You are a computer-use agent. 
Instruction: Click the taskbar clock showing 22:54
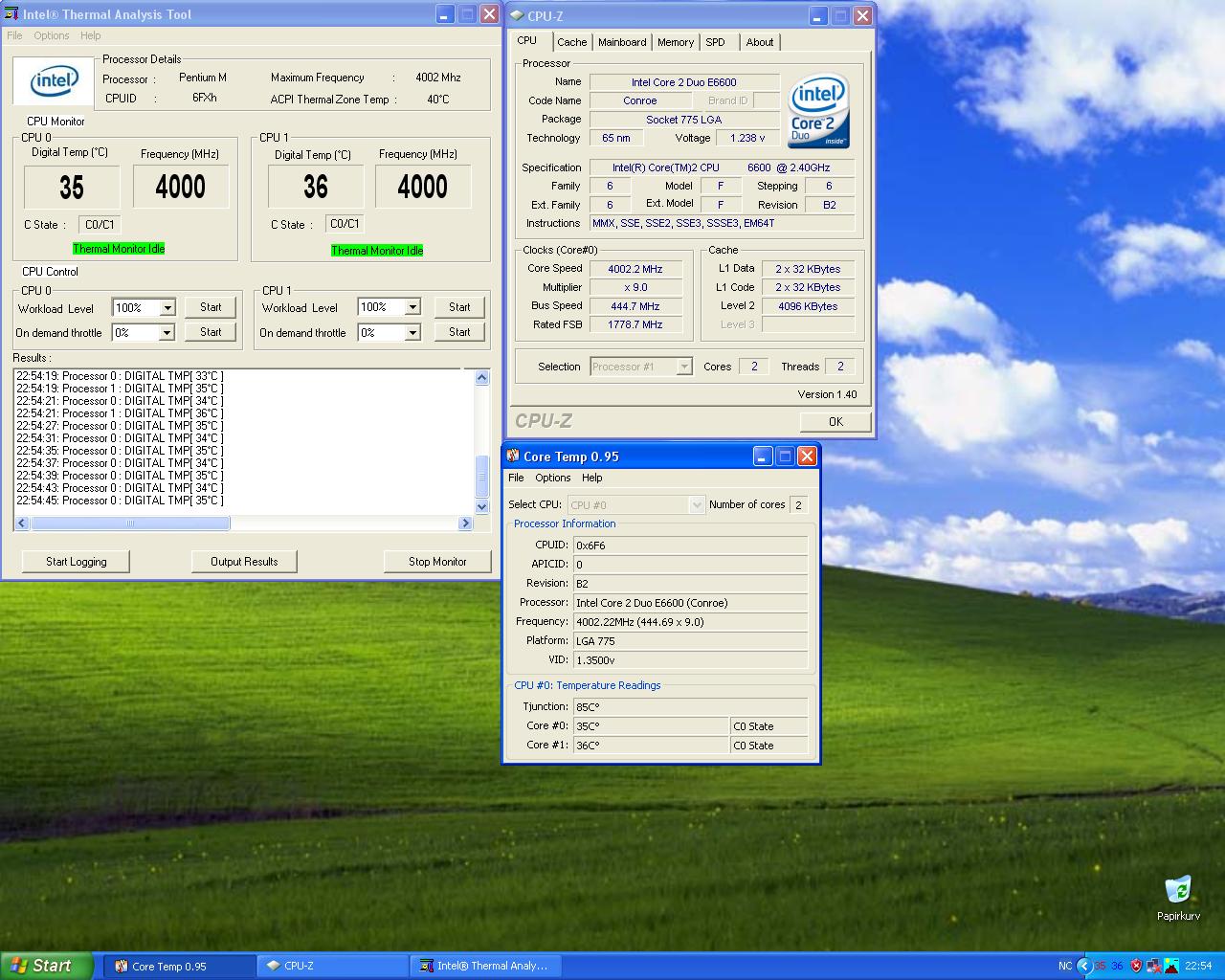click(x=1198, y=966)
